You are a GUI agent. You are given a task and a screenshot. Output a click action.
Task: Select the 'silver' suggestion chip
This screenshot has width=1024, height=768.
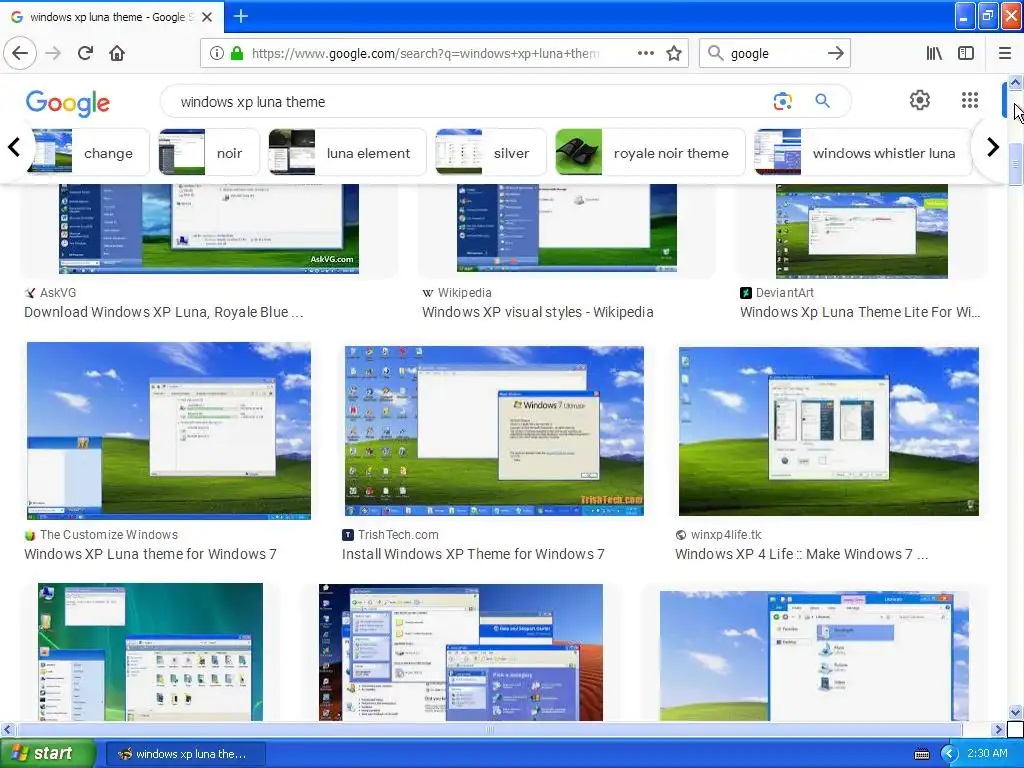click(x=490, y=152)
